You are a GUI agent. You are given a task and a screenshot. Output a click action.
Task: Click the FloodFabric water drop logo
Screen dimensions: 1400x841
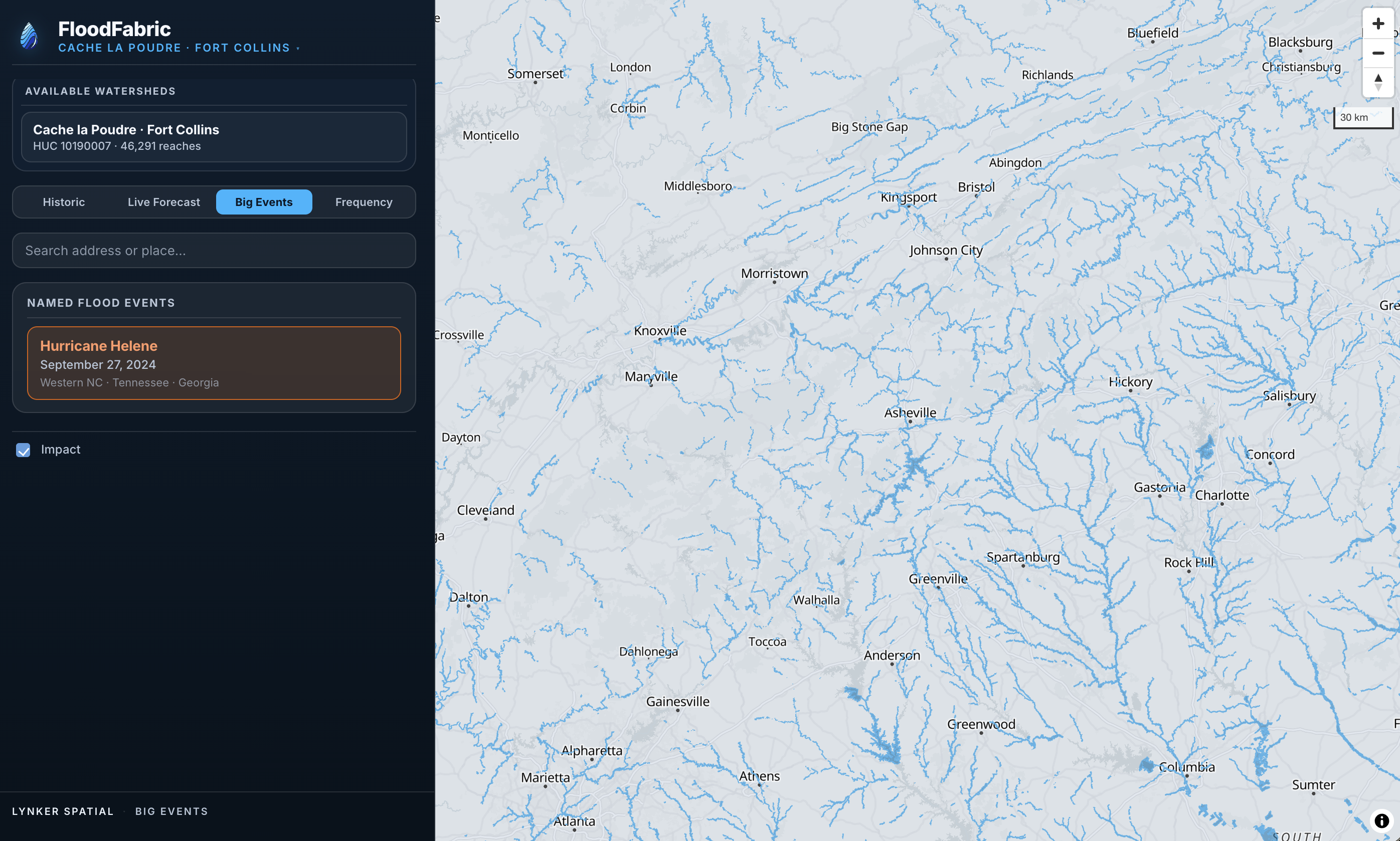tap(29, 36)
